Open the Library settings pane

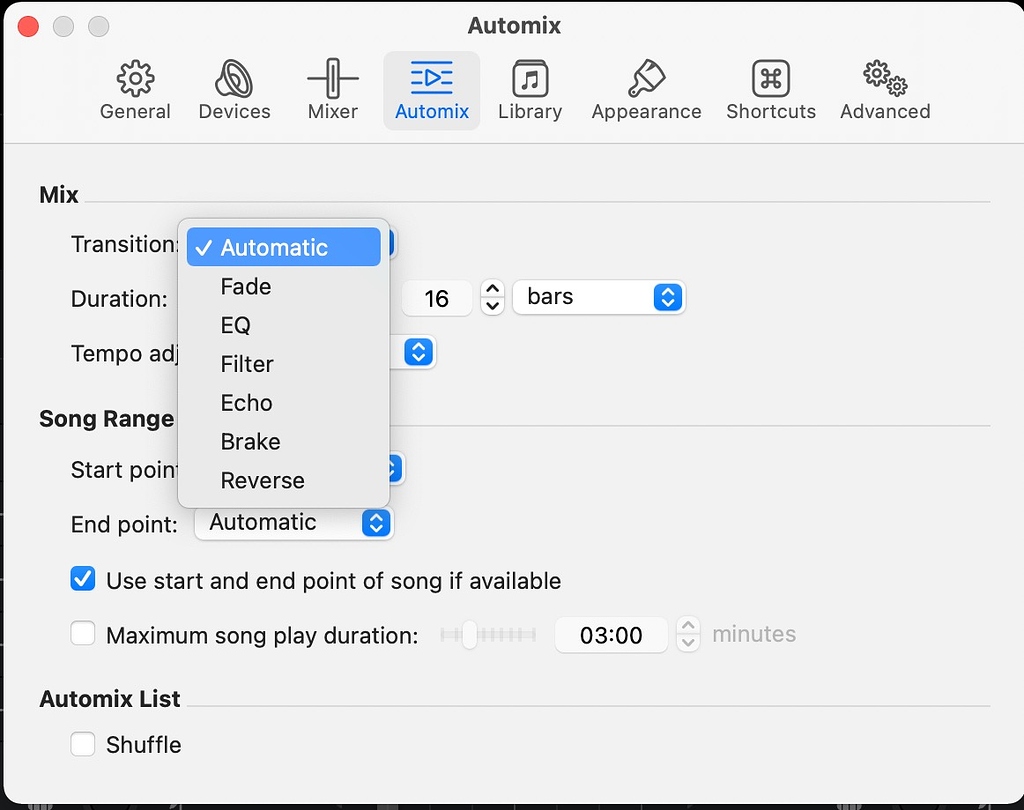(x=530, y=90)
